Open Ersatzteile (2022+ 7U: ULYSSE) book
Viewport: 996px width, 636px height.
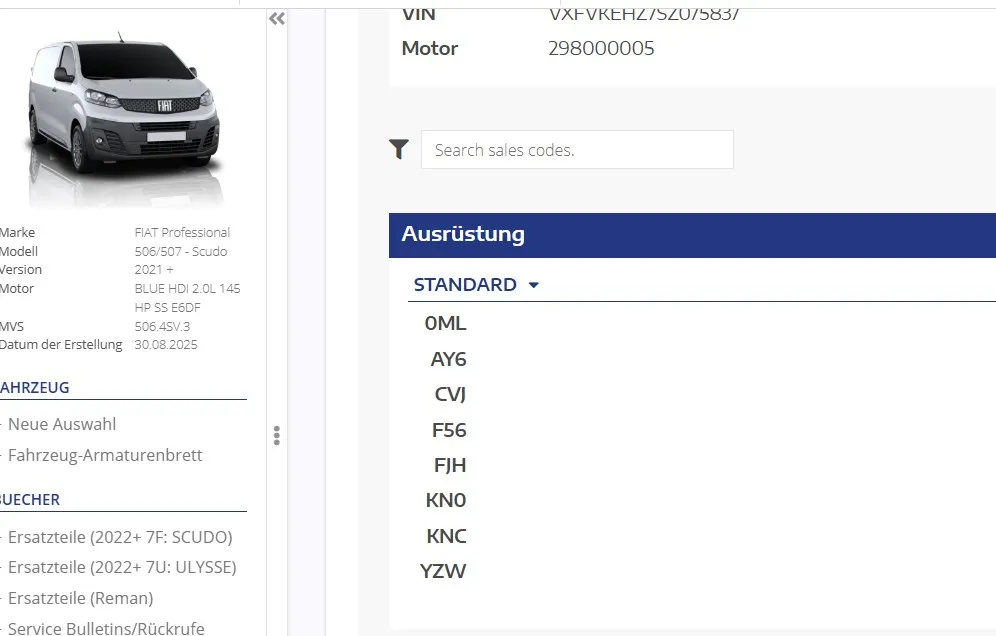[122, 567]
